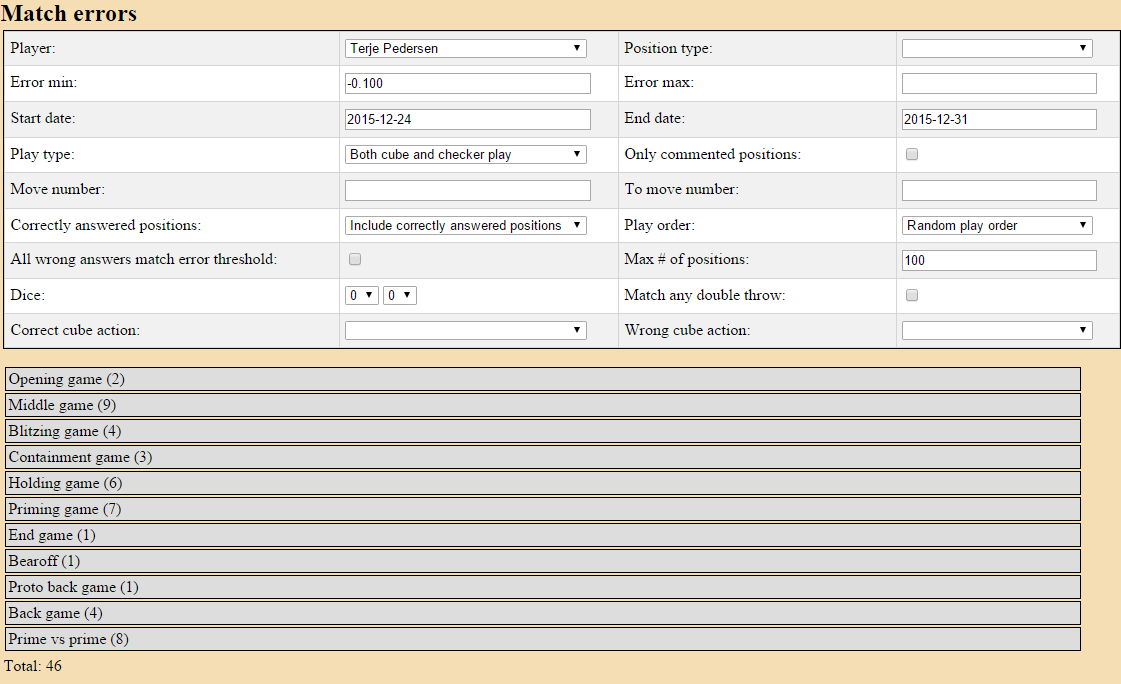Expand the Blitzing game section
The height and width of the screenshot is (684, 1121).
[x=542, y=431]
